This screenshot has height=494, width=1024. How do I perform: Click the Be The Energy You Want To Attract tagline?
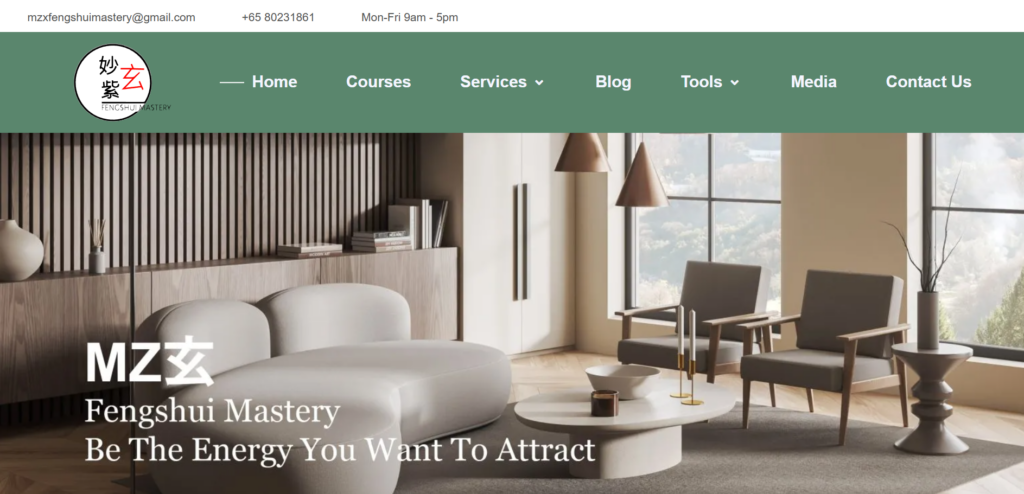[x=340, y=450]
